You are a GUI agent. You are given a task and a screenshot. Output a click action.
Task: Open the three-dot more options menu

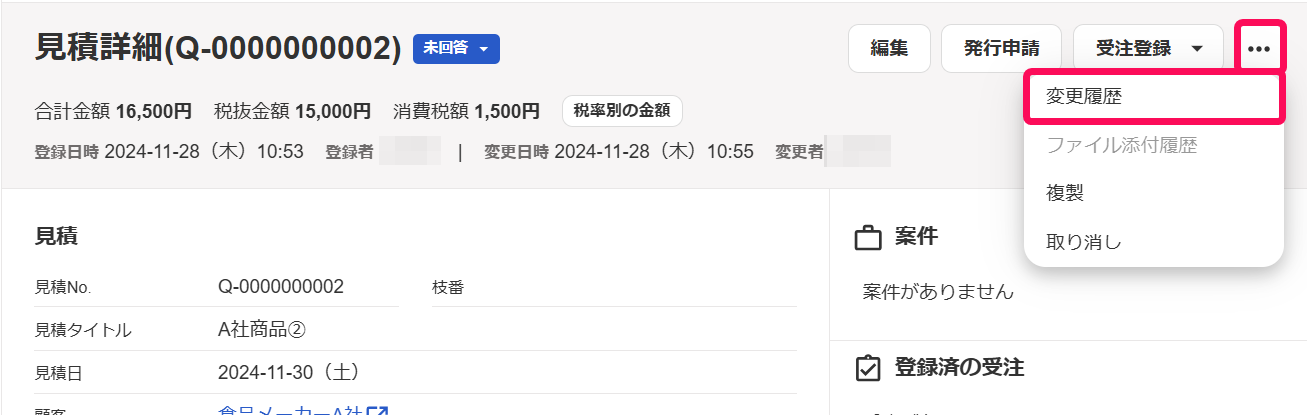click(x=1258, y=48)
